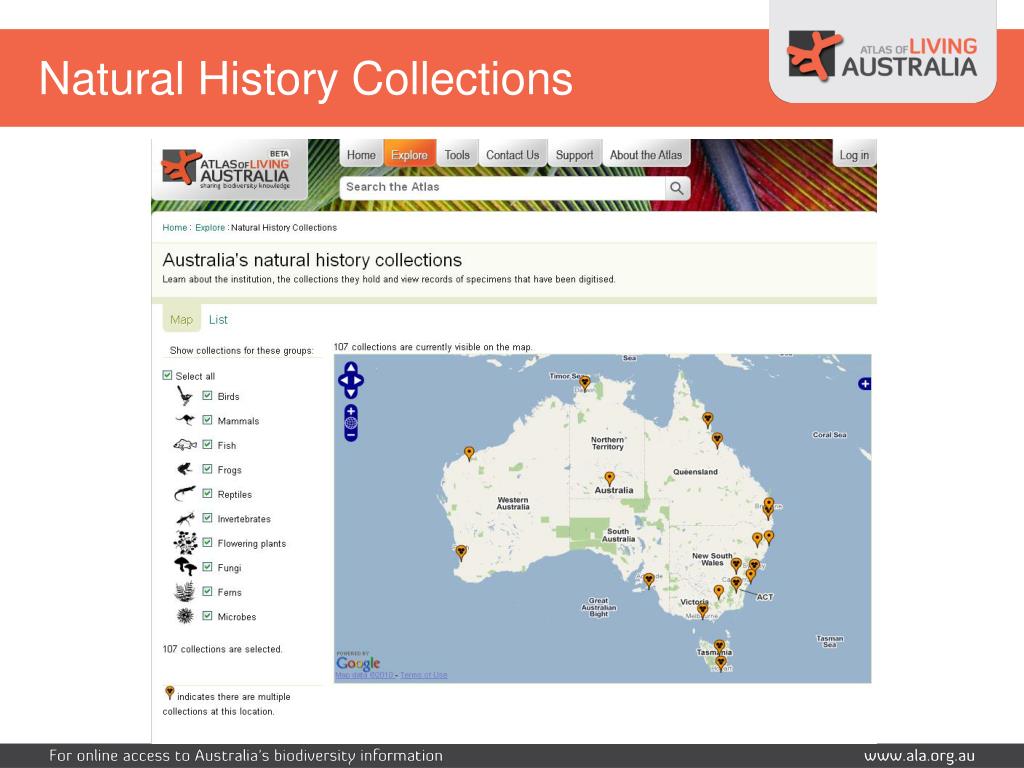1024x768 pixels.
Task: Click the Home breadcrumb link
Action: [174, 227]
